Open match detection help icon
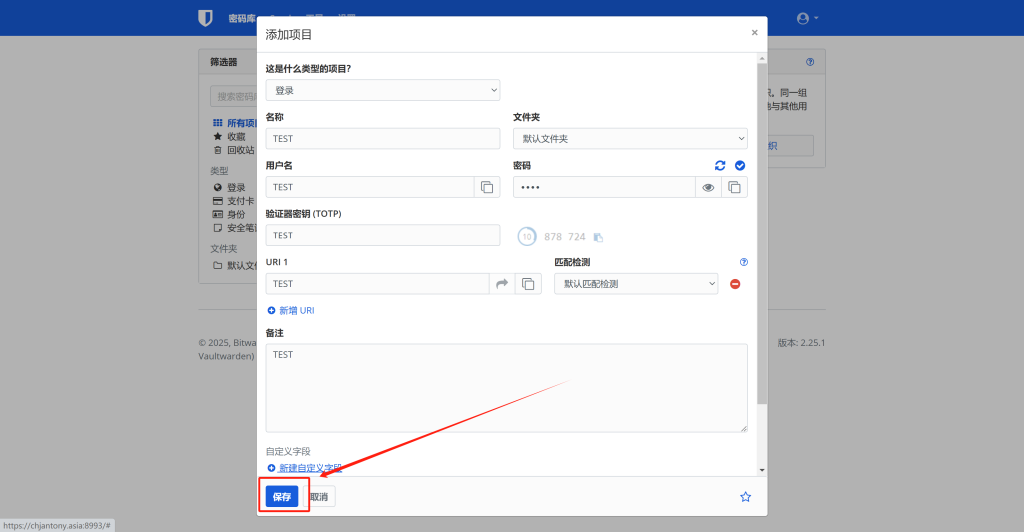 (743, 262)
